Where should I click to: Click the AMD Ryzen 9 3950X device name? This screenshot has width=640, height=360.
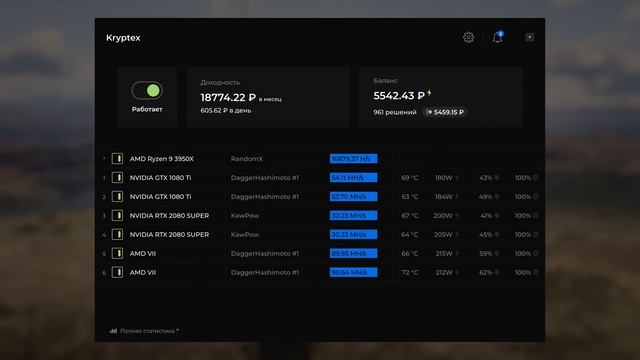pos(162,159)
